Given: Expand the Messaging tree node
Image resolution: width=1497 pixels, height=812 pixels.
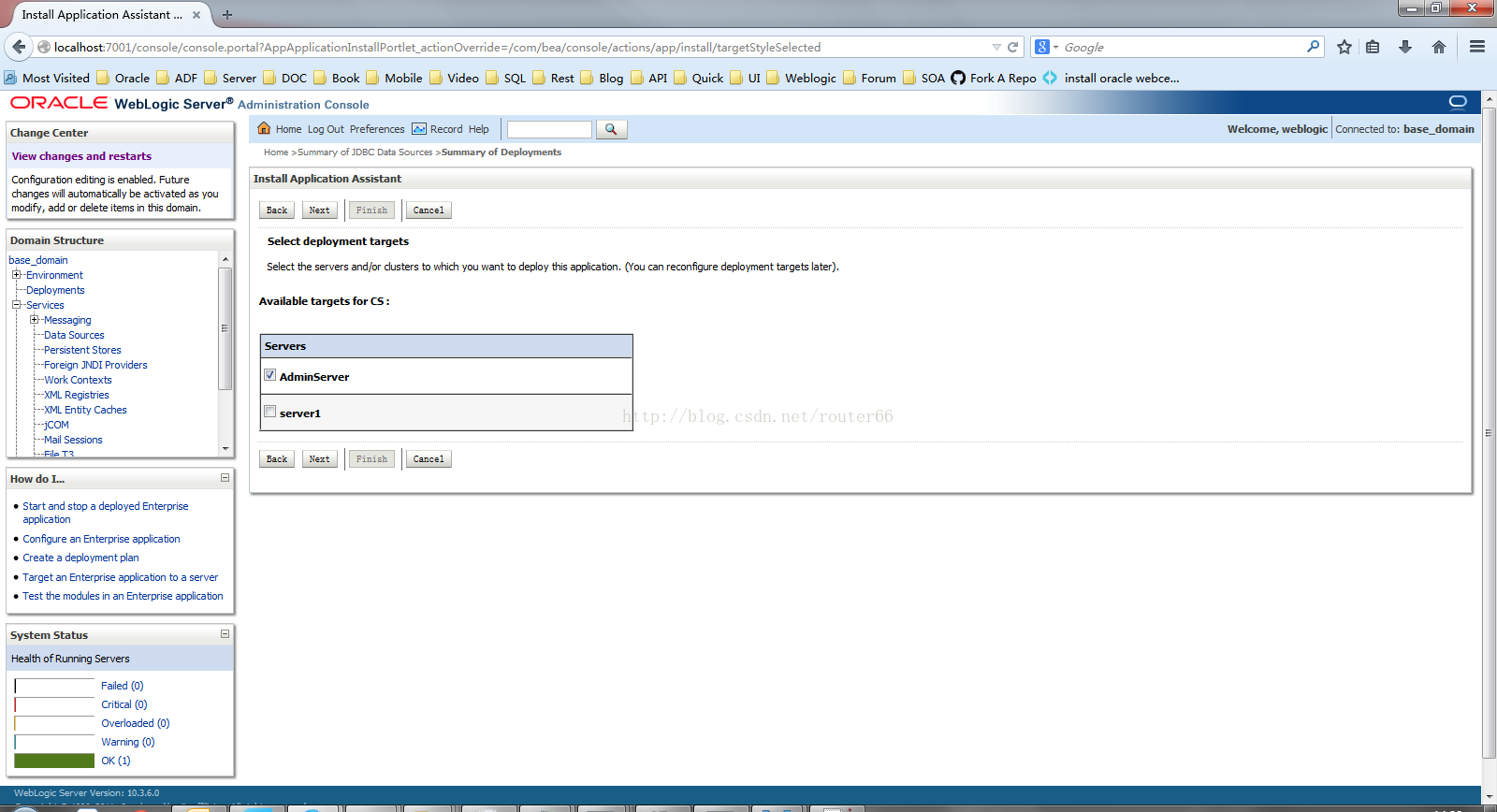Looking at the screenshot, I should pos(34,320).
